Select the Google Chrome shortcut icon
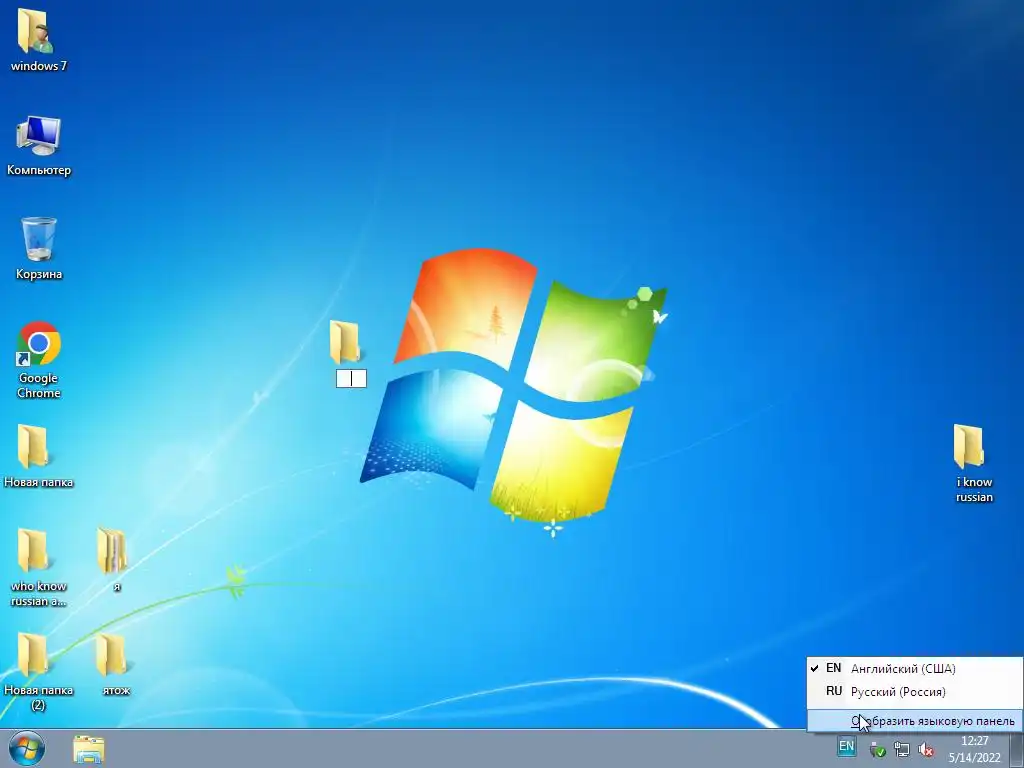1024x768 pixels. 39,344
